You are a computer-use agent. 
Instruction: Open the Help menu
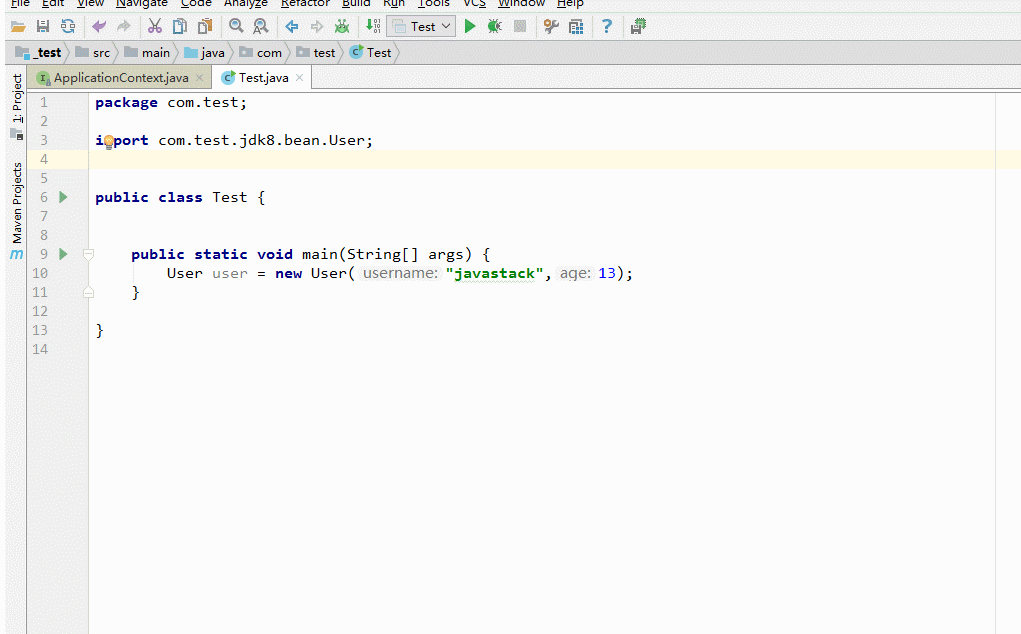pyautogui.click(x=570, y=4)
